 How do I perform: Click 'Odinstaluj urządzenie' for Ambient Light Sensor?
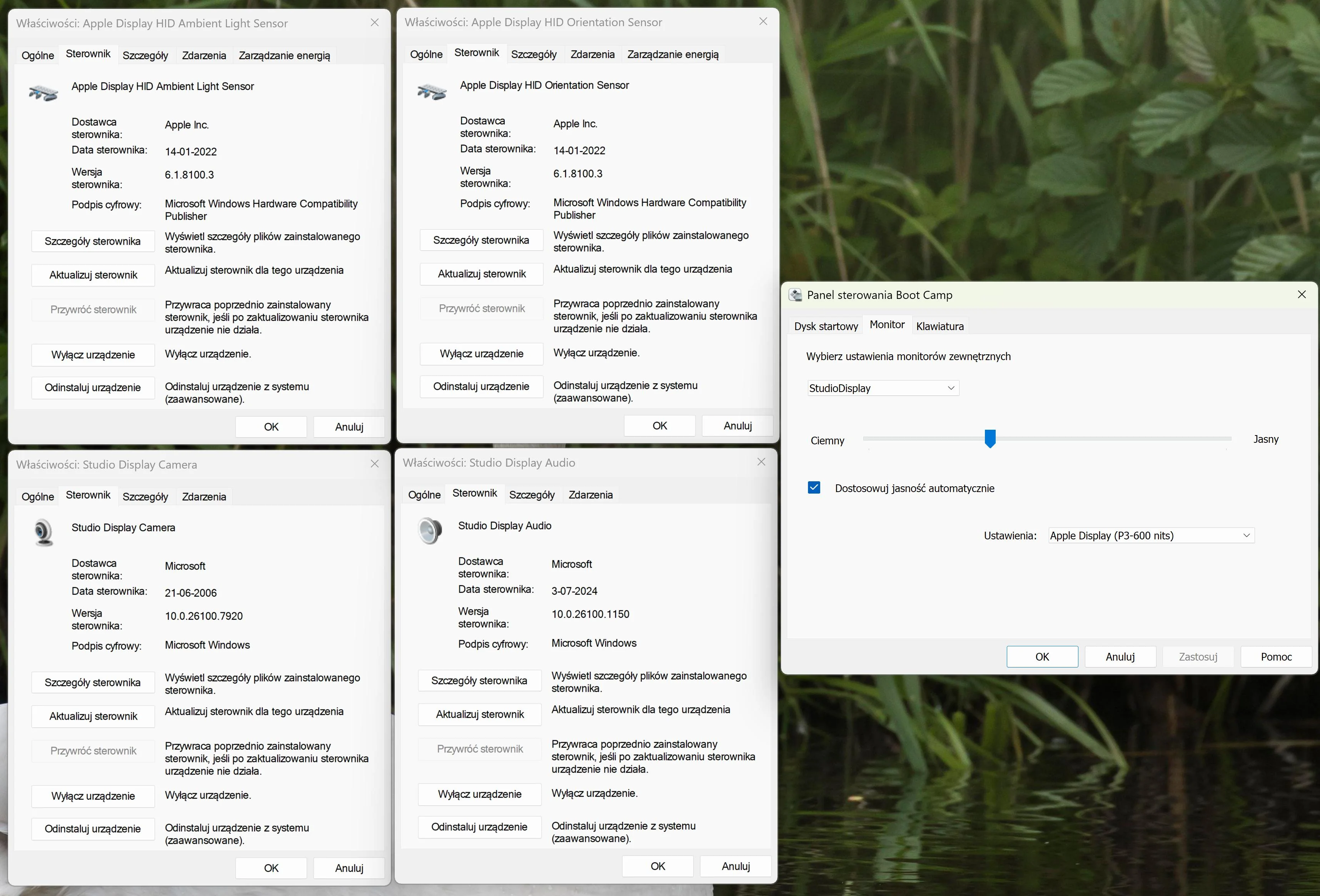93,387
